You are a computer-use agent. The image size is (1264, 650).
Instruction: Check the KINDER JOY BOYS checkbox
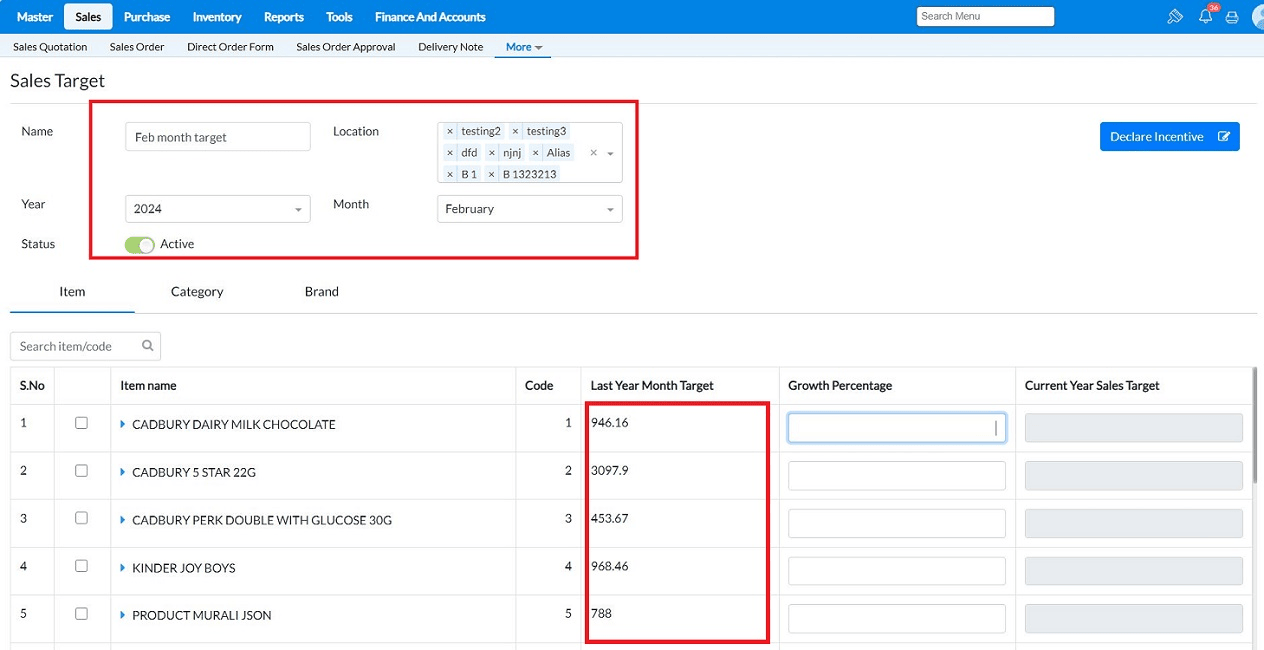(x=82, y=566)
